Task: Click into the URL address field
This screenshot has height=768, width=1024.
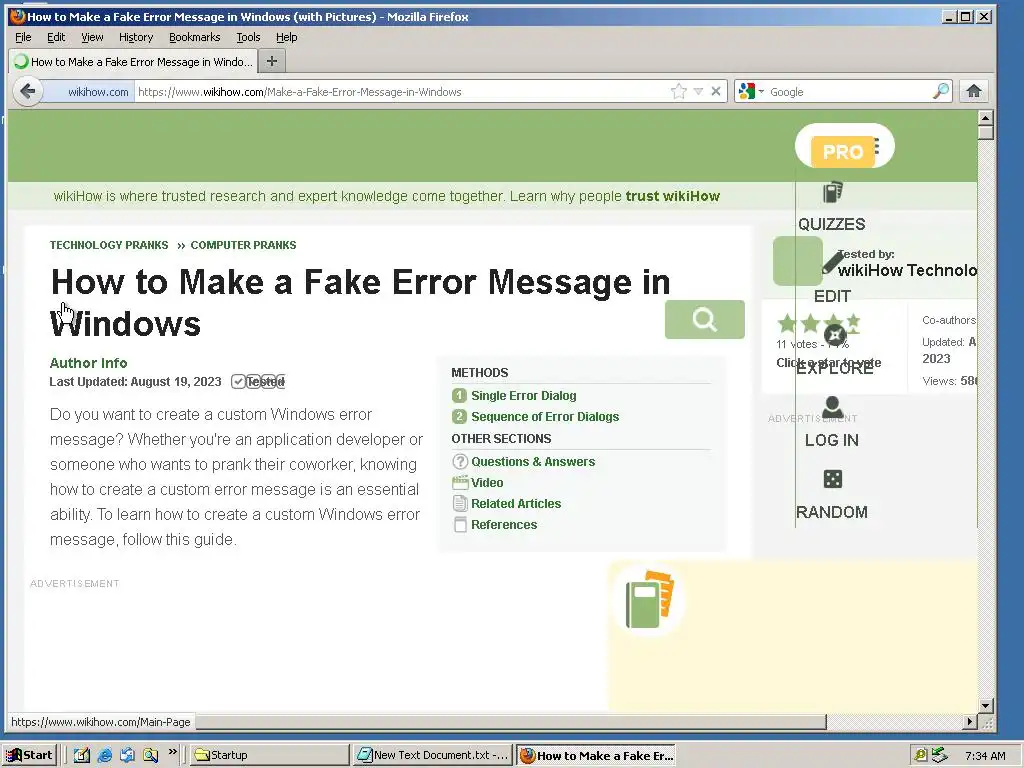Action: (x=402, y=91)
